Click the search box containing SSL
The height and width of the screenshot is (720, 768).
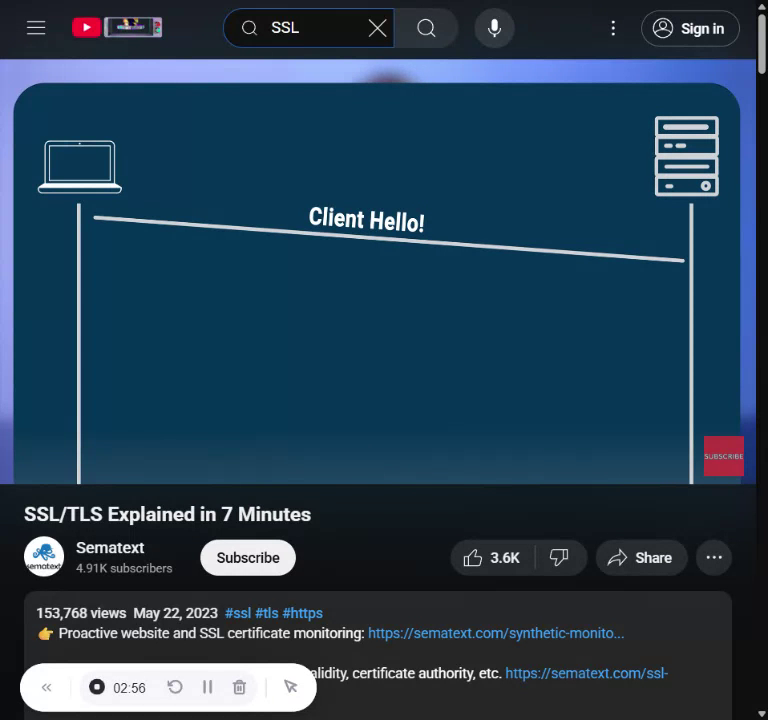tap(309, 28)
